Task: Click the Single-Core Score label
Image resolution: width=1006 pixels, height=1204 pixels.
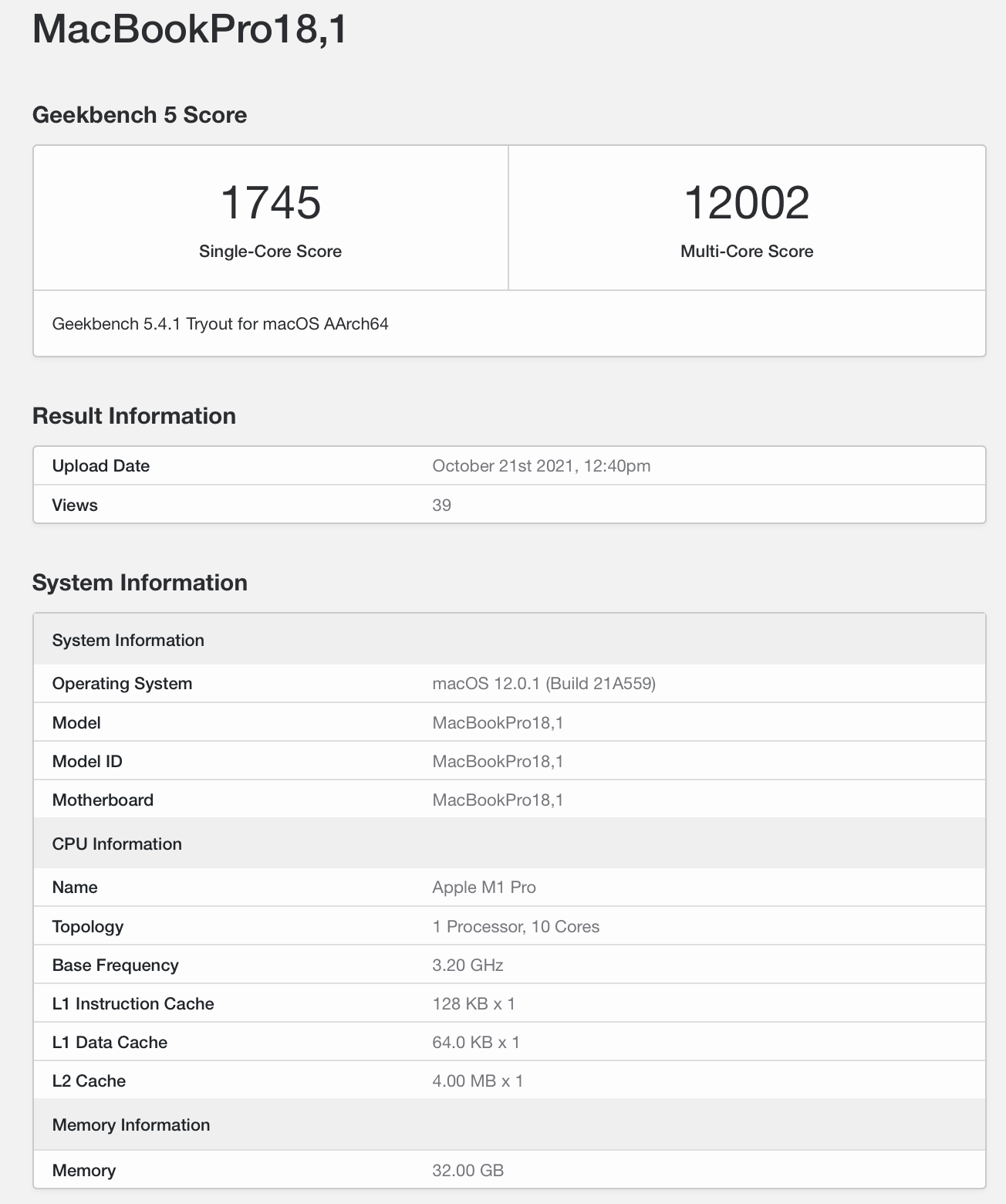Action: pyautogui.click(x=270, y=252)
